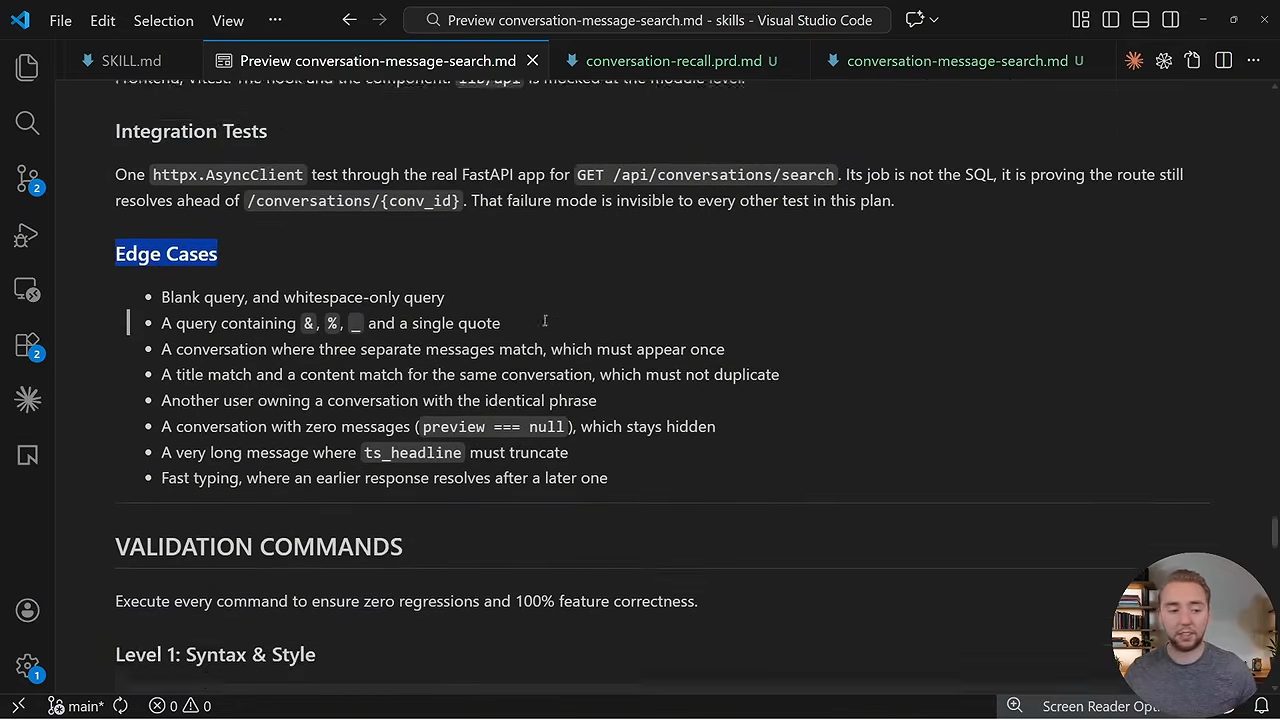Open the editor More Actions ellipsis
This screenshot has width=1280, height=720.
pyautogui.click(x=1253, y=61)
